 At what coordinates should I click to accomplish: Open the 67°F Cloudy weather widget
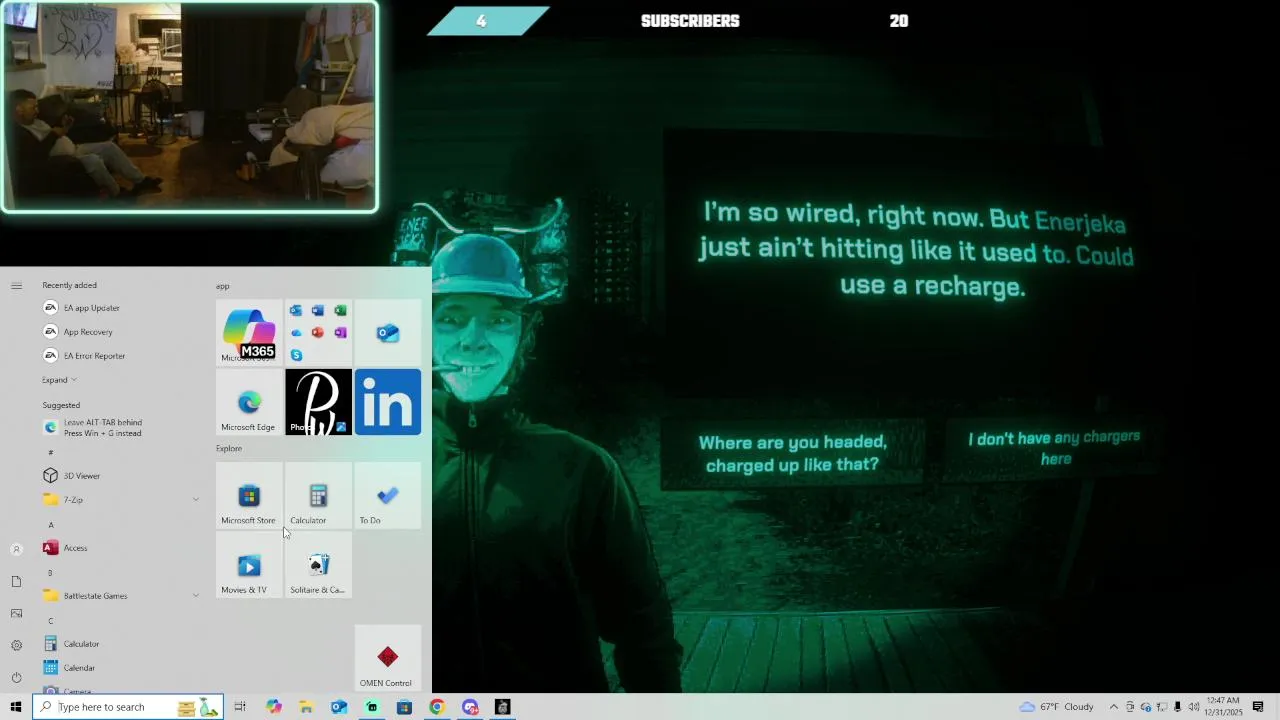[1057, 707]
